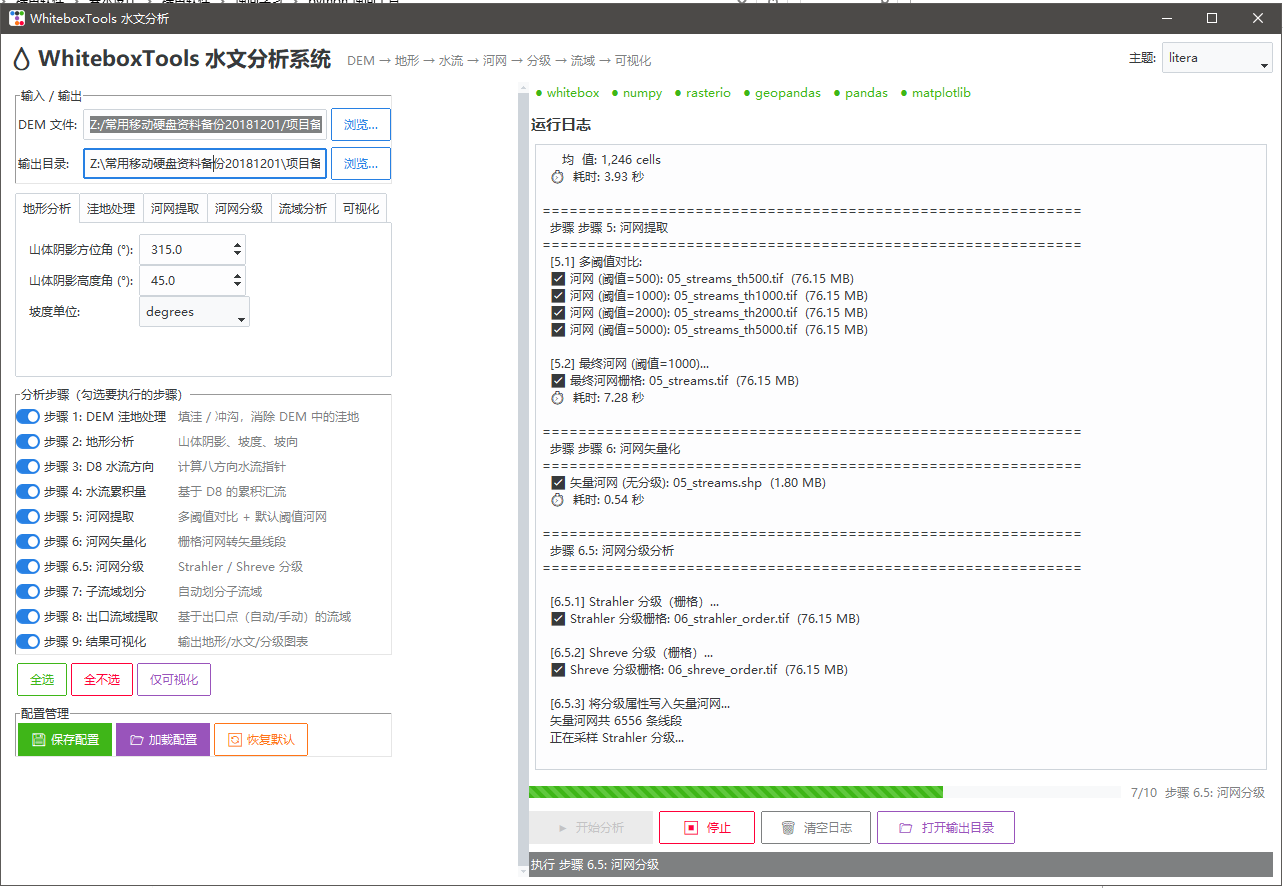The image size is (1283, 888).
Task: Open the 河网分级 tab
Action: click(x=239, y=209)
